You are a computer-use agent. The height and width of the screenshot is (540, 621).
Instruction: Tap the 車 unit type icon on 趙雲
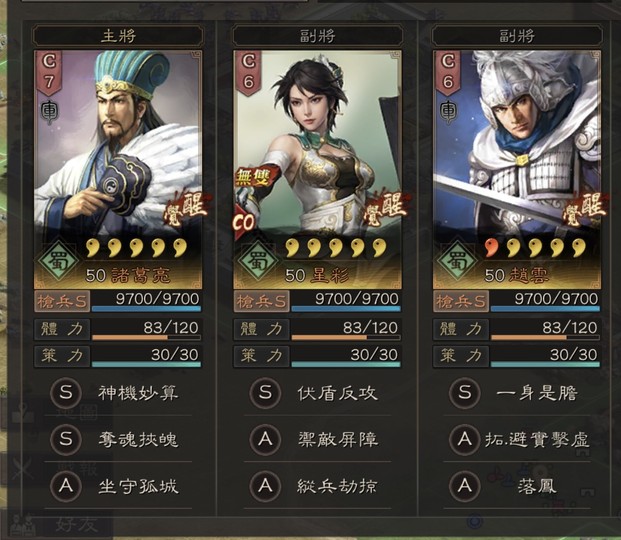click(x=448, y=111)
